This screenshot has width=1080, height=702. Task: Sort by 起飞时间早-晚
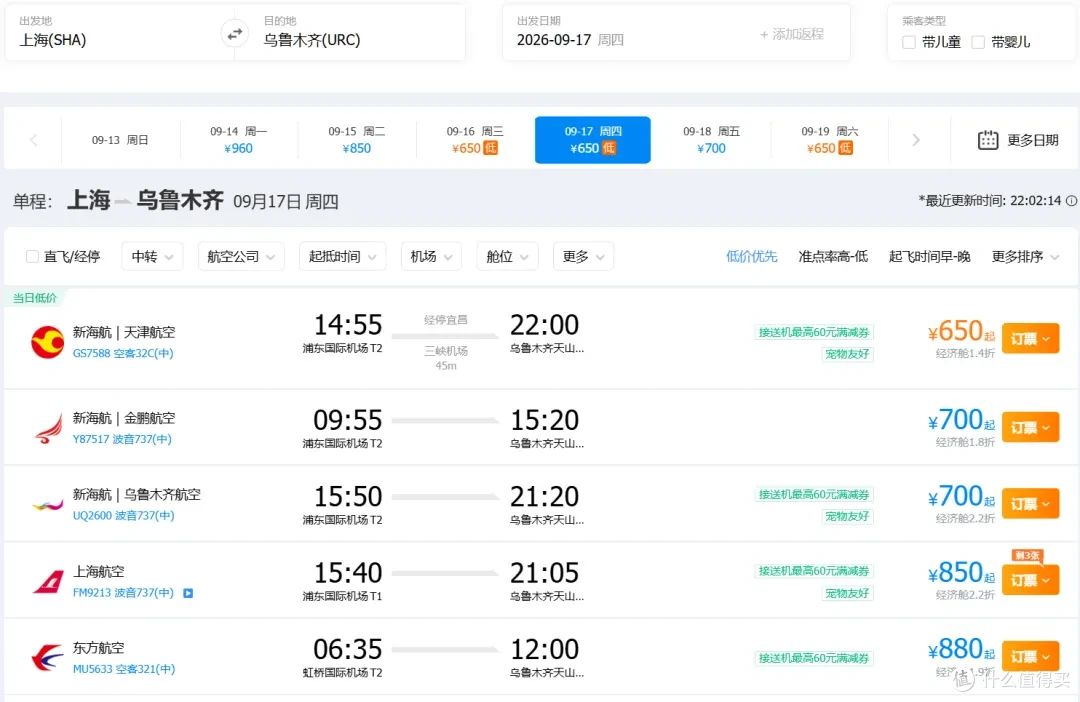[929, 256]
